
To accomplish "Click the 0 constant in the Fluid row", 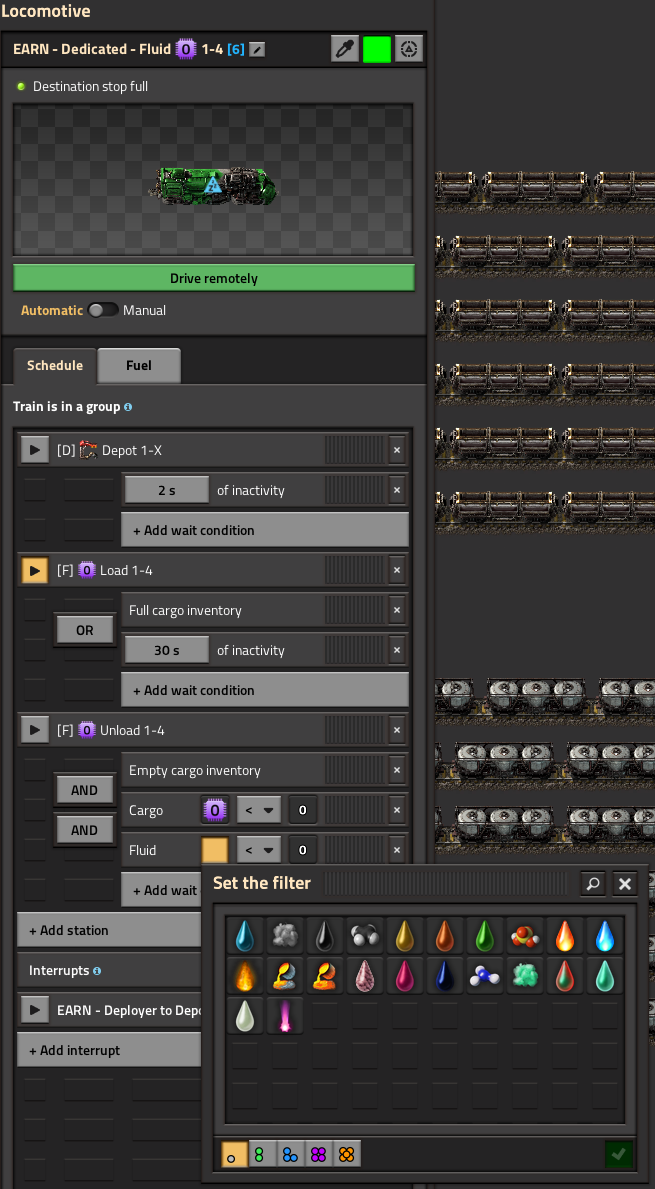I will 302,850.
